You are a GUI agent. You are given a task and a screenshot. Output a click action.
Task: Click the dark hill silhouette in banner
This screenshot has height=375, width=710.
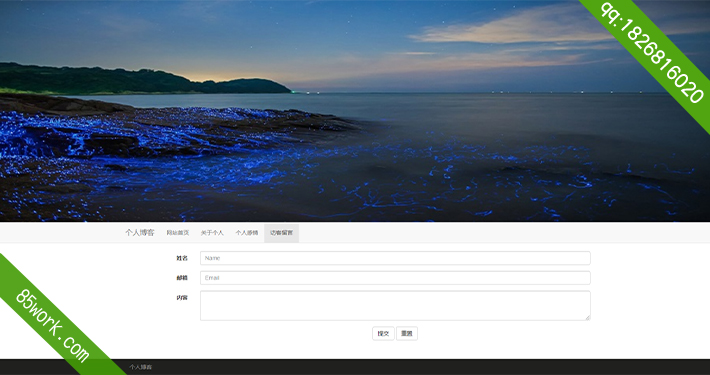point(136,80)
